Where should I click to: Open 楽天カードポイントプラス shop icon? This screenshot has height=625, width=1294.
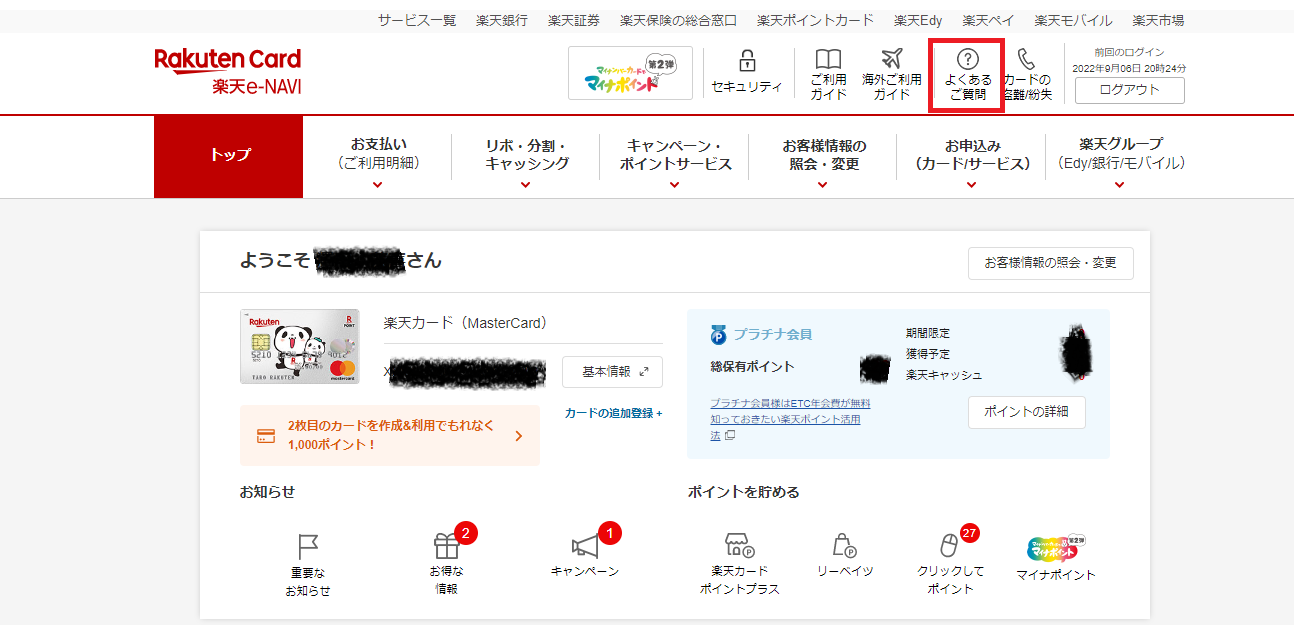pos(739,545)
